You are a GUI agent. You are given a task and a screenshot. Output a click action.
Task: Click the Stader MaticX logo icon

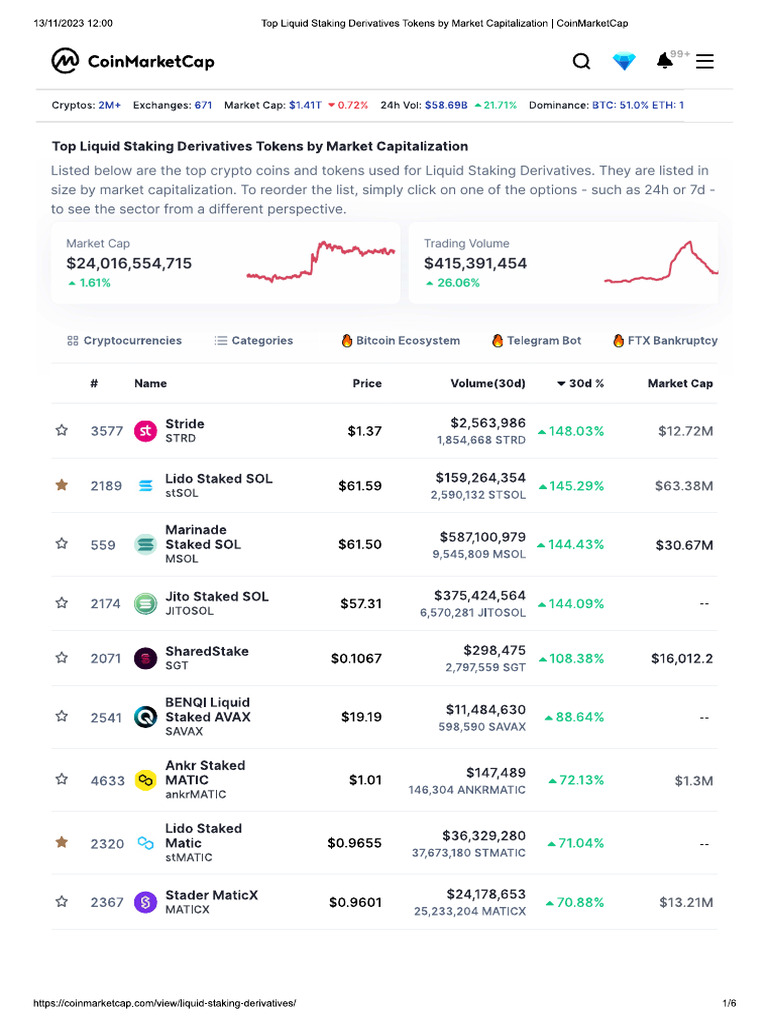(146, 902)
